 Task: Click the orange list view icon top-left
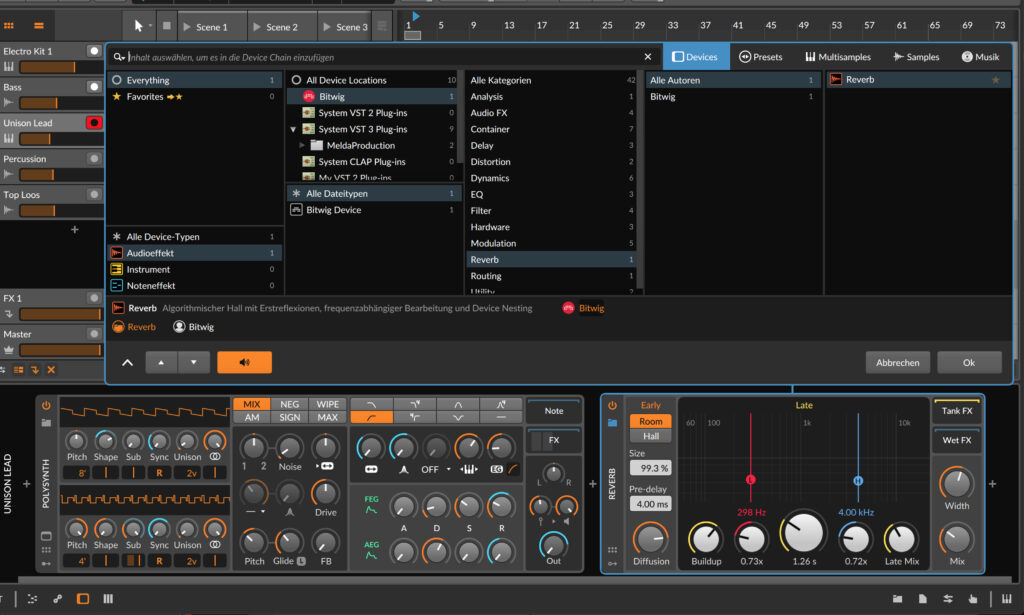[x=39, y=26]
